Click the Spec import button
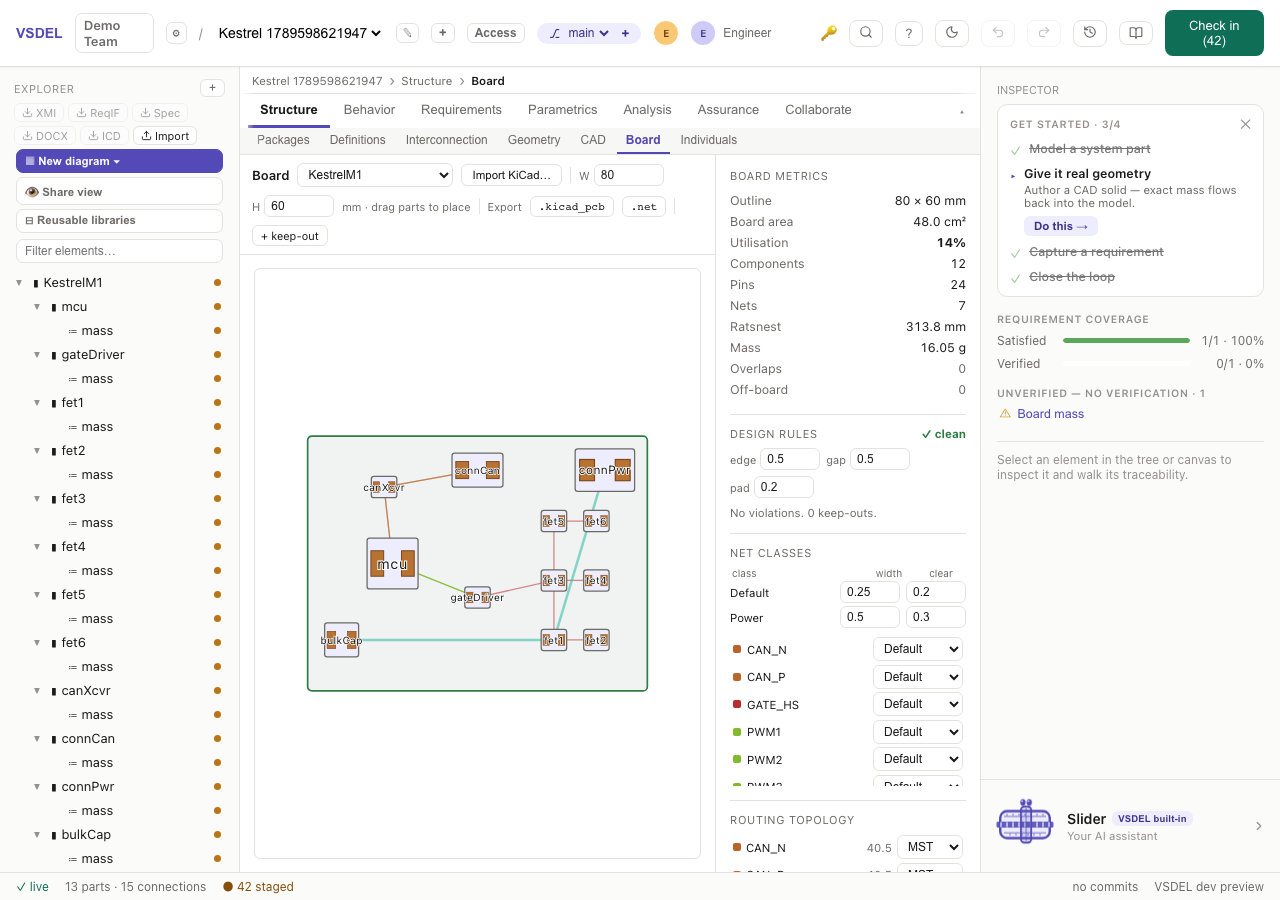 [159, 113]
